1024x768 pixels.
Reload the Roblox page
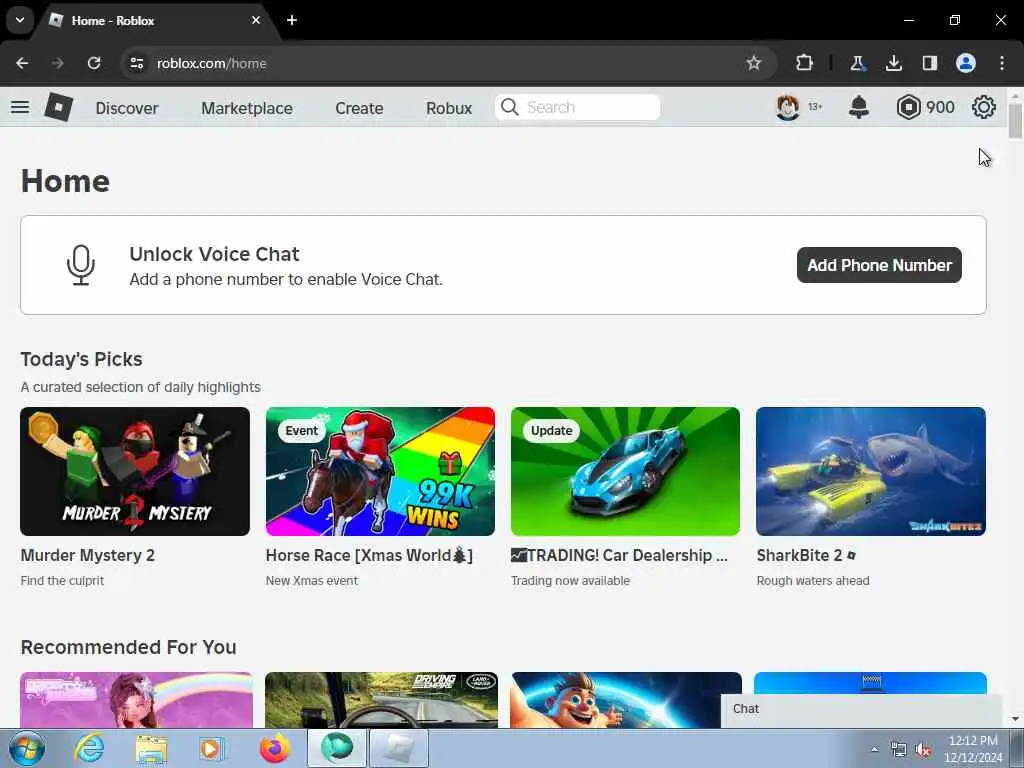(x=94, y=63)
